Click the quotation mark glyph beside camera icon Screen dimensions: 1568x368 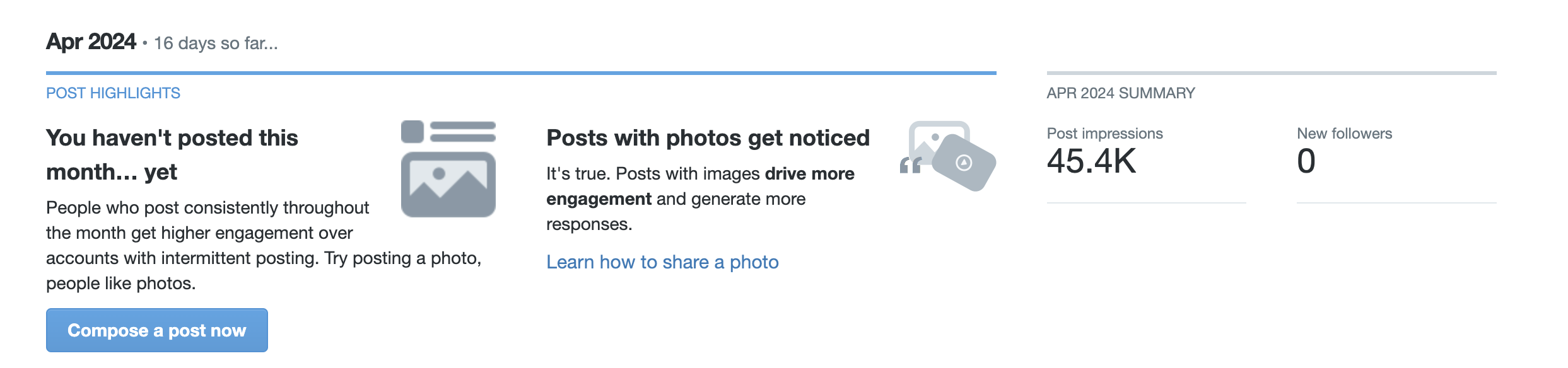click(910, 165)
